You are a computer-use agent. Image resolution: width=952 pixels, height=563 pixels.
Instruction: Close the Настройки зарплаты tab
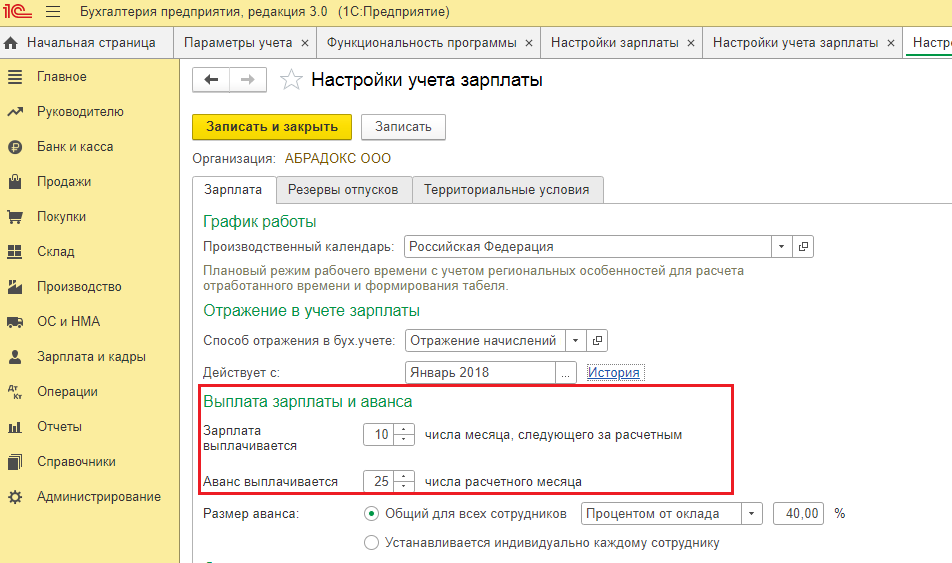click(691, 43)
